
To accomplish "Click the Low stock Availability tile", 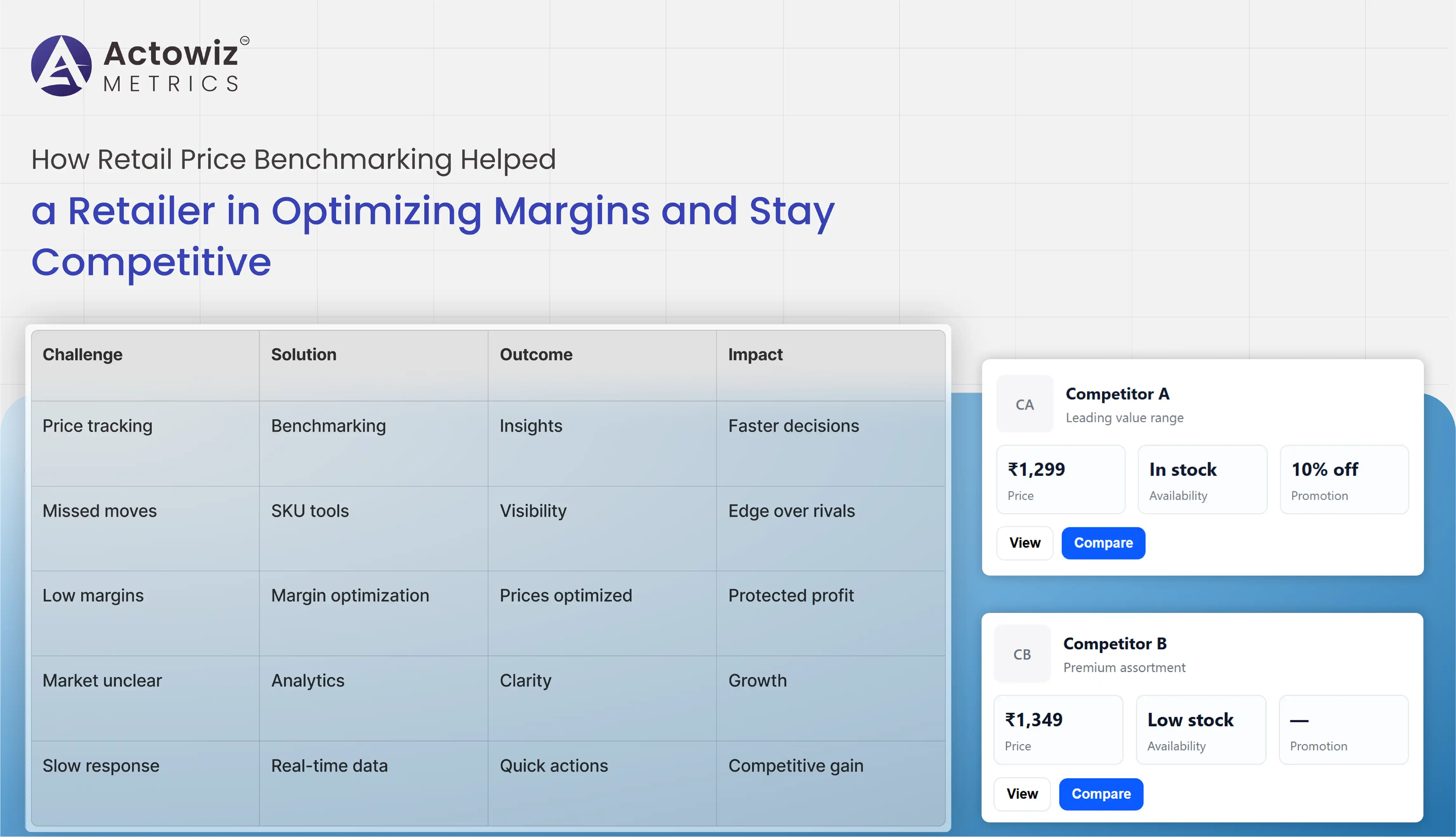I will coord(1200,729).
